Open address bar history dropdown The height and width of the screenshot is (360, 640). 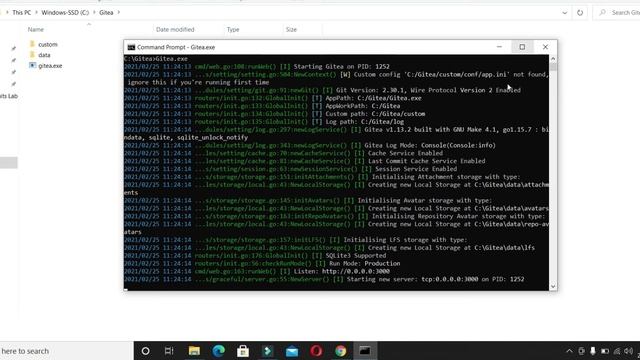point(564,13)
